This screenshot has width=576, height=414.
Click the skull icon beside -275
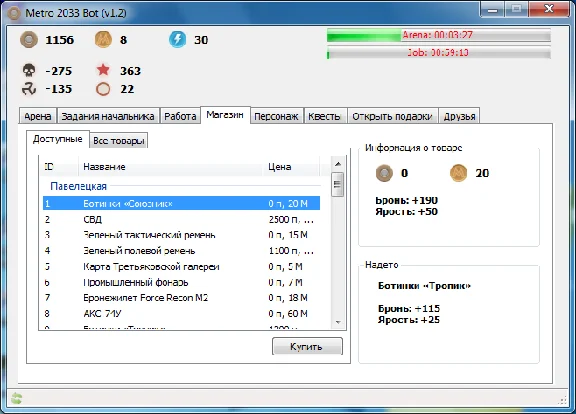click(29, 70)
